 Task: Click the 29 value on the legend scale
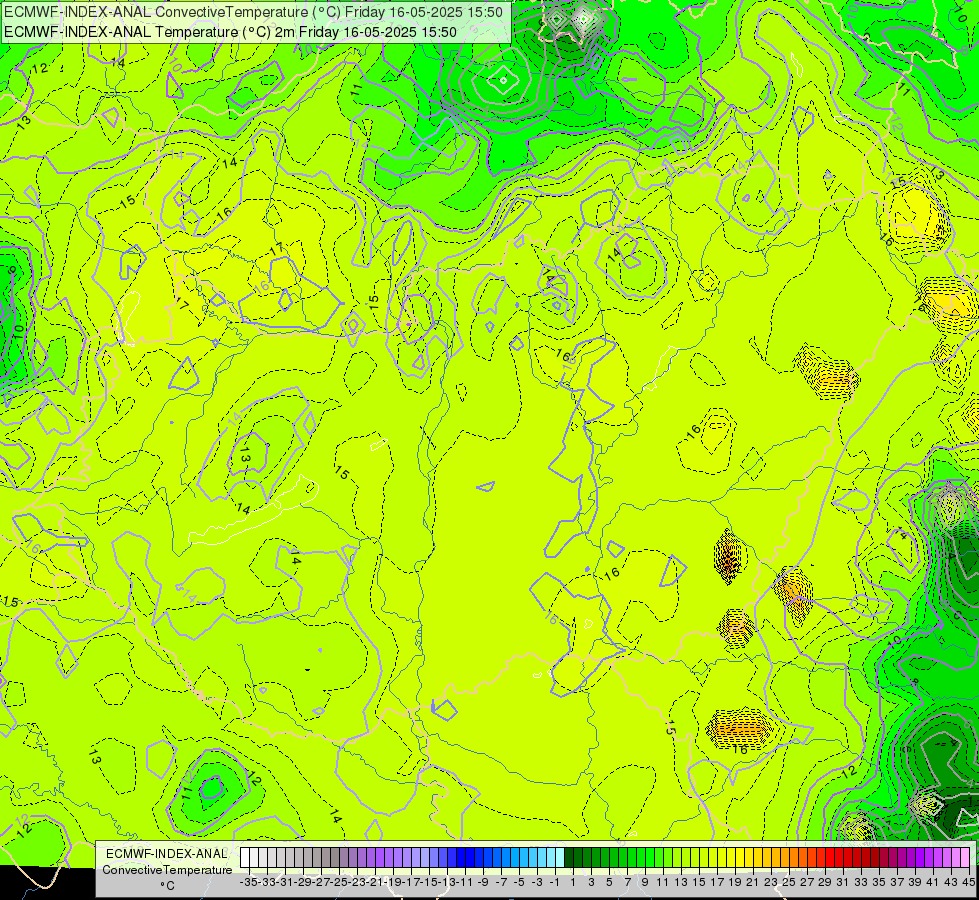pyautogui.click(x=825, y=883)
